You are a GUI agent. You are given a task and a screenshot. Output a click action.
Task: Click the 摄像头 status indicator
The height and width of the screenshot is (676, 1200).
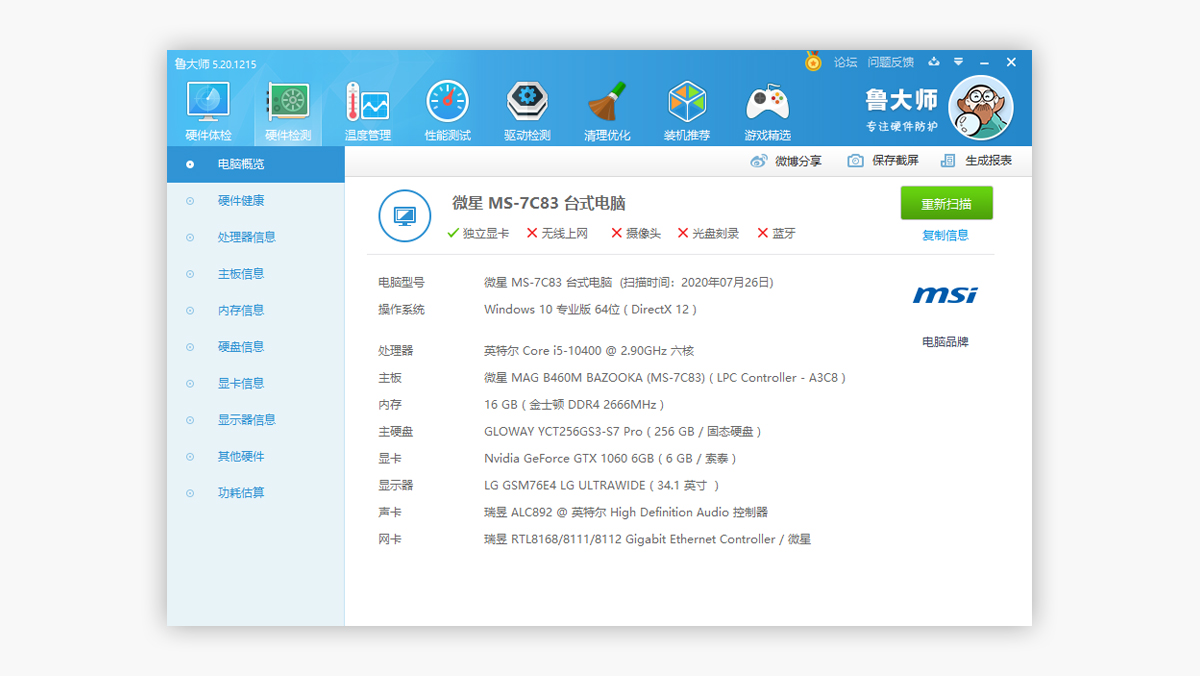tap(636, 233)
